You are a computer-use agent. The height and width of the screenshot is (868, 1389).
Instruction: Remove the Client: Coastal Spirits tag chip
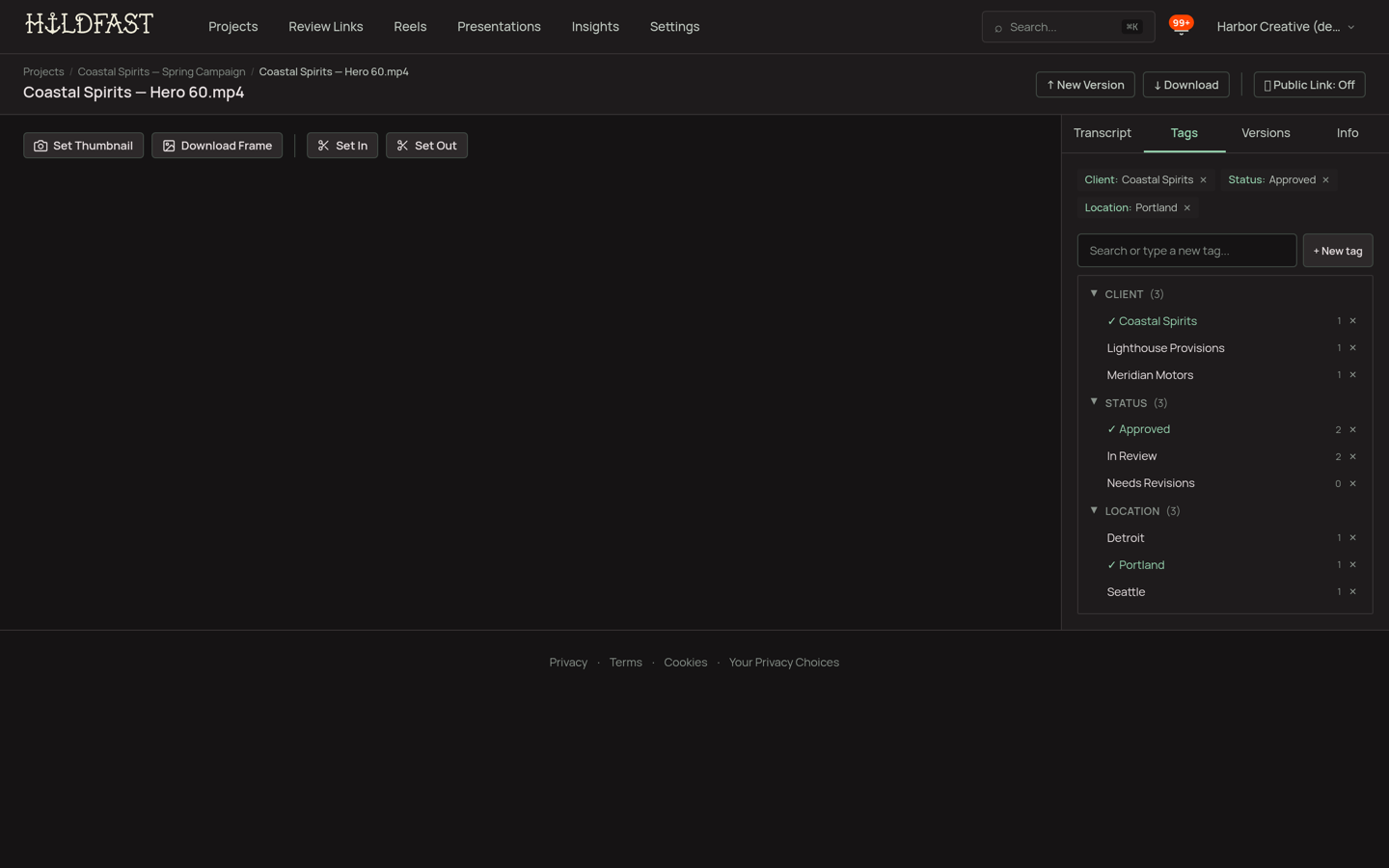click(x=1203, y=180)
